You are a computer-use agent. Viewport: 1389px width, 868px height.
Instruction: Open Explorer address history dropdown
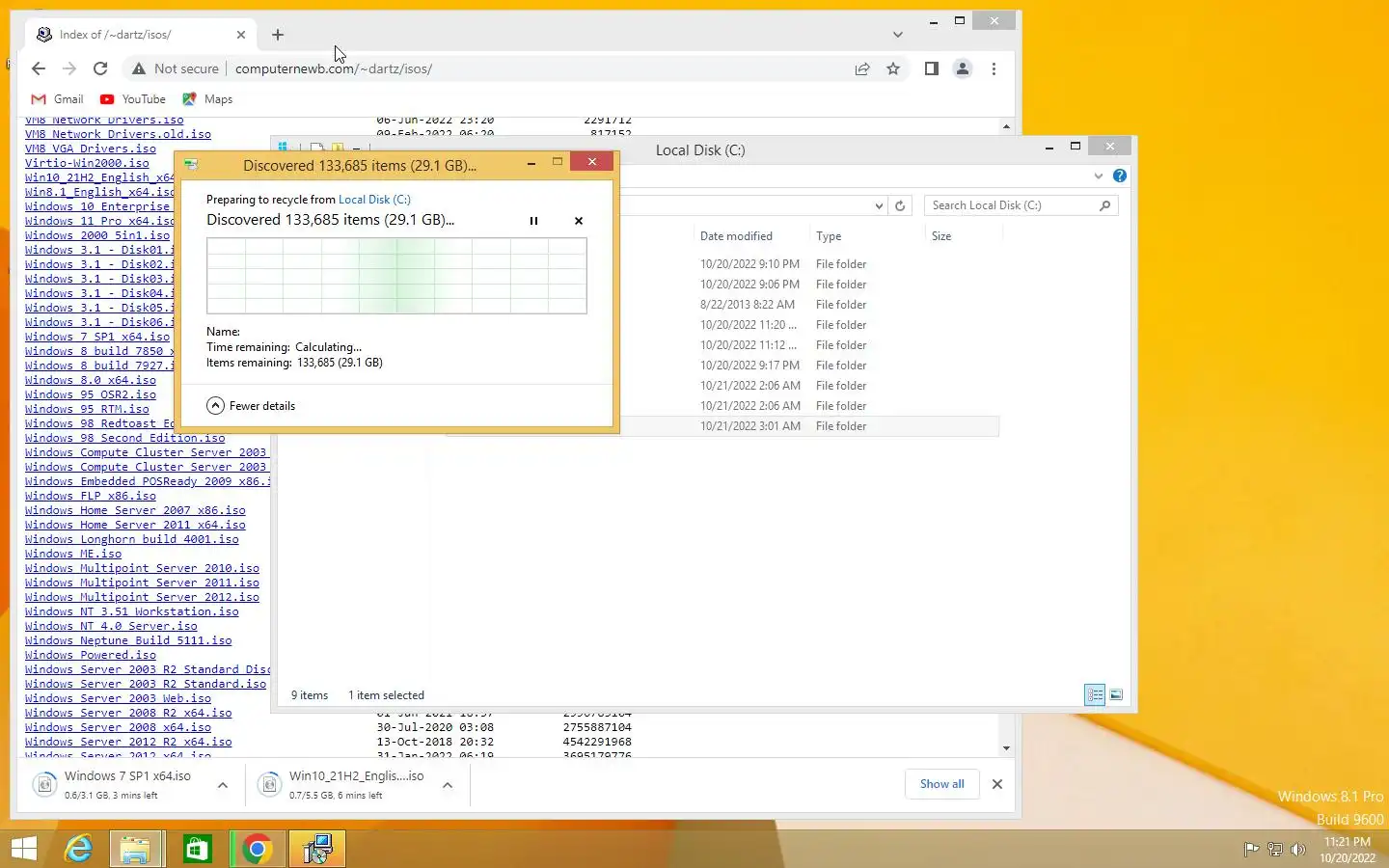pos(879,205)
